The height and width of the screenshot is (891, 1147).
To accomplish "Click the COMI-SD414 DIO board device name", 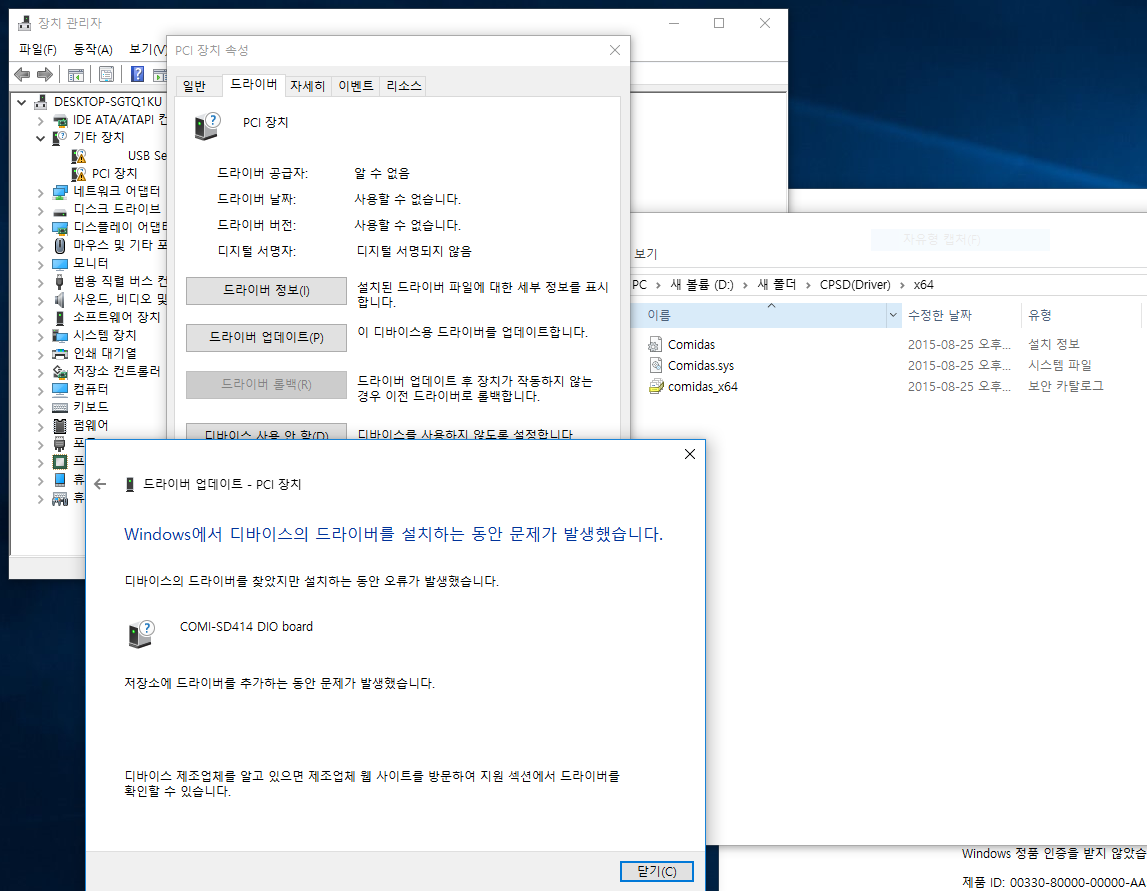I will click(247, 627).
